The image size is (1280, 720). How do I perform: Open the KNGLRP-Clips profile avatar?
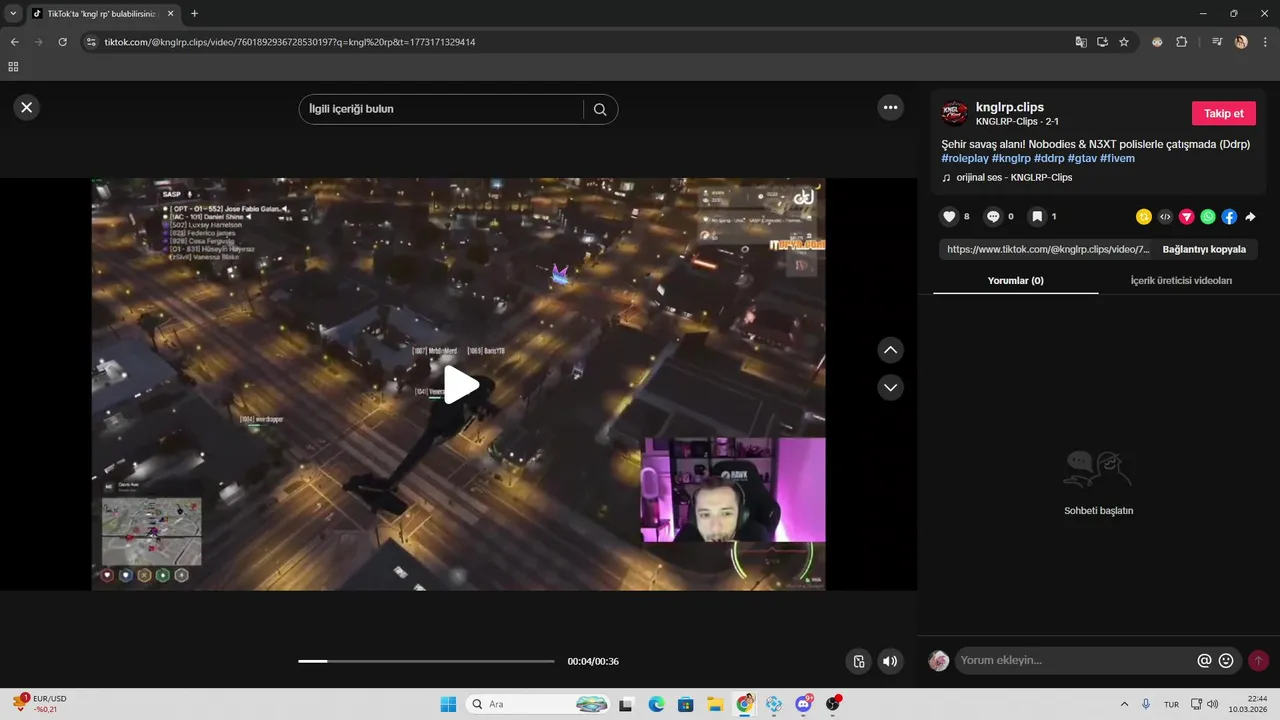955,113
